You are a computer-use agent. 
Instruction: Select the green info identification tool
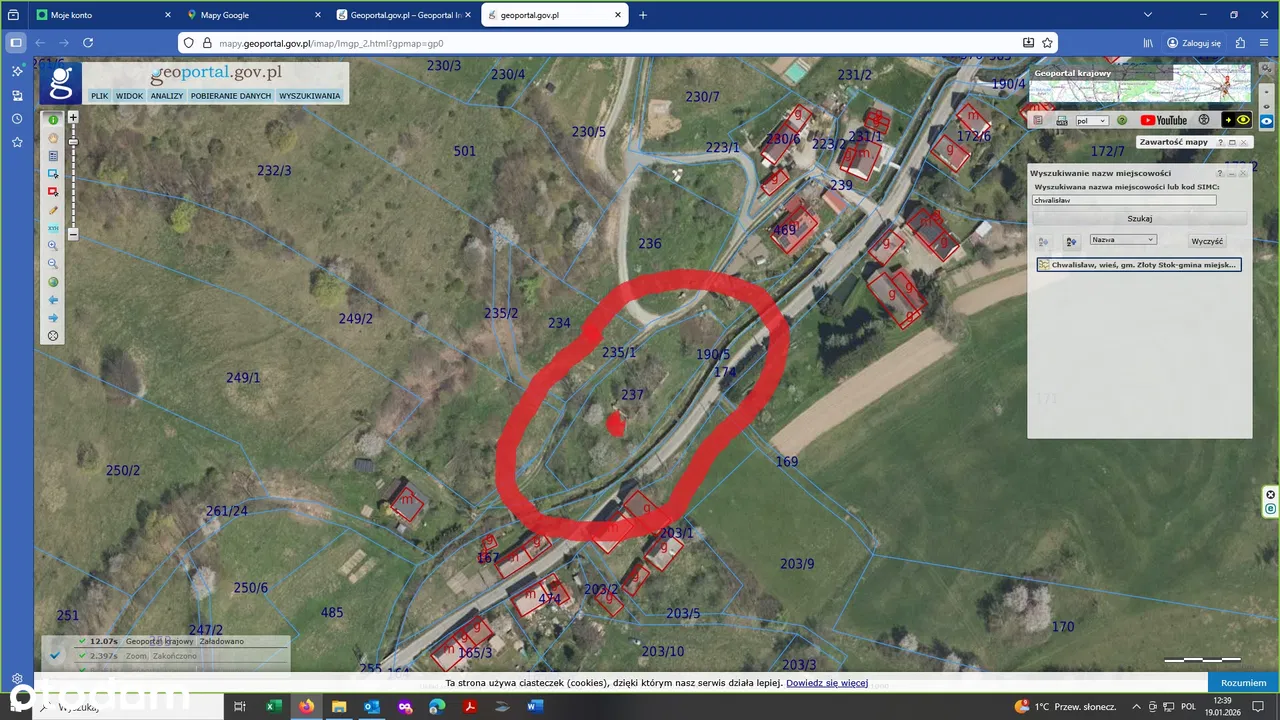pos(53,119)
